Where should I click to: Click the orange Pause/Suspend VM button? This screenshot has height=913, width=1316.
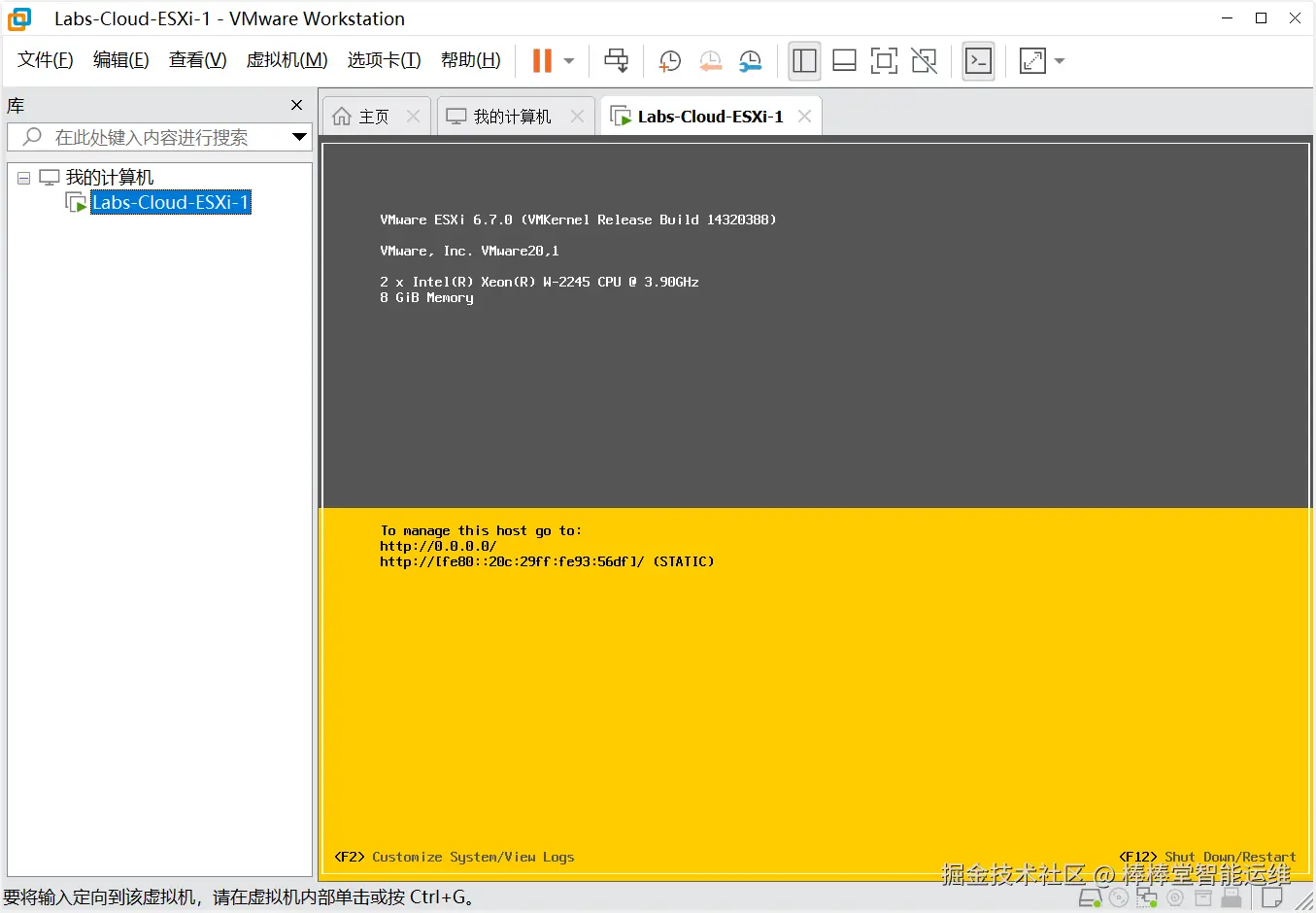[x=542, y=60]
